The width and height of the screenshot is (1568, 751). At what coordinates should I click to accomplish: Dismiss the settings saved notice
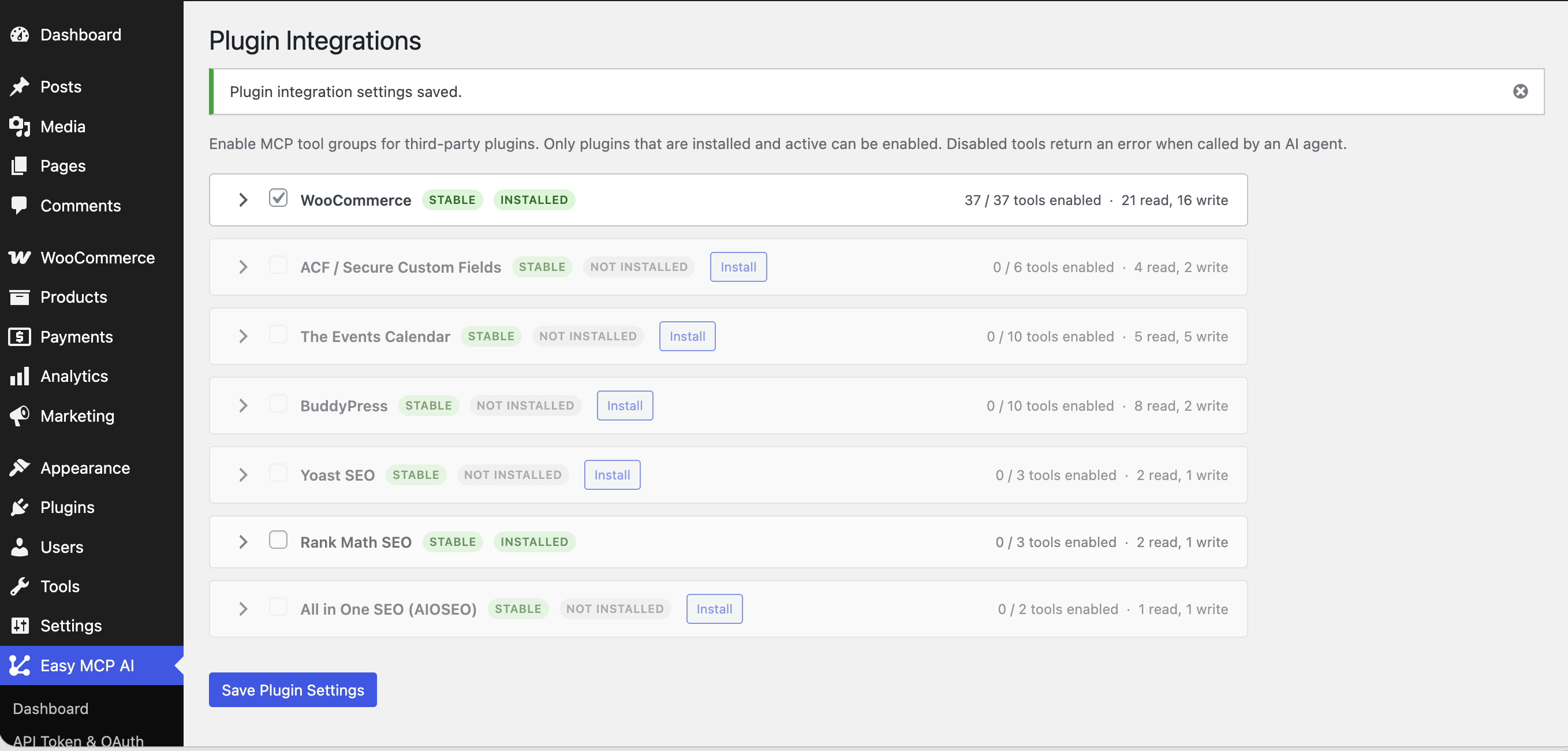point(1520,91)
